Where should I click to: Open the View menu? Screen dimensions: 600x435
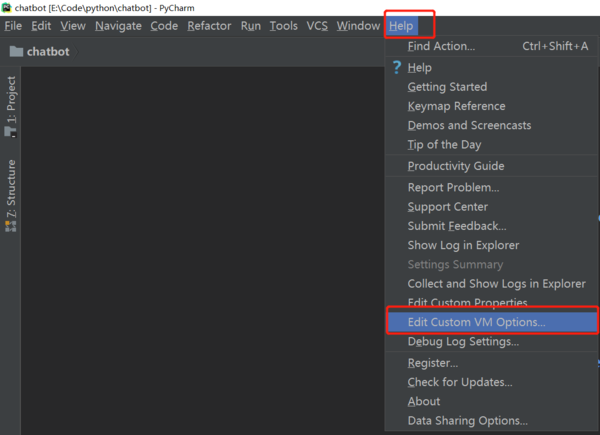pos(73,26)
